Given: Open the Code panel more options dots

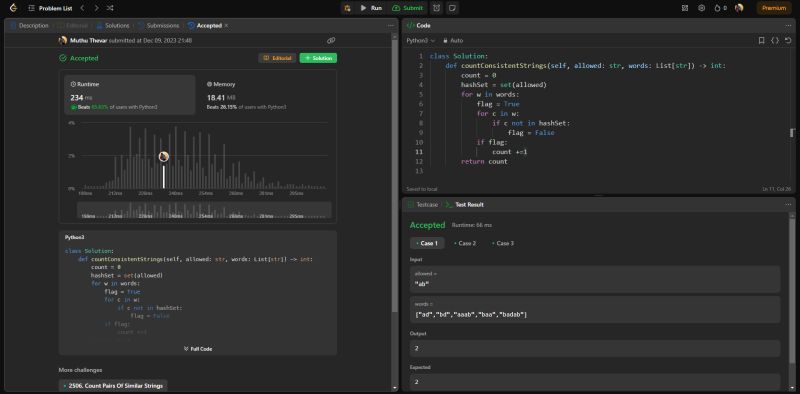Looking at the screenshot, I should click(x=788, y=26).
